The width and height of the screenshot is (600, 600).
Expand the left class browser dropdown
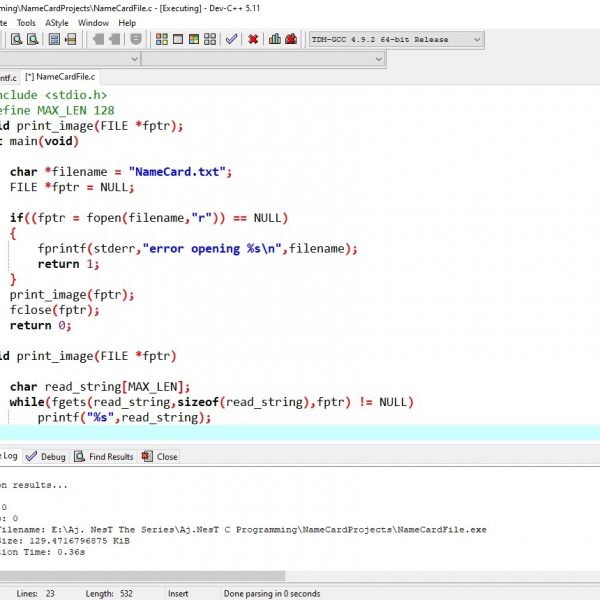133,59
